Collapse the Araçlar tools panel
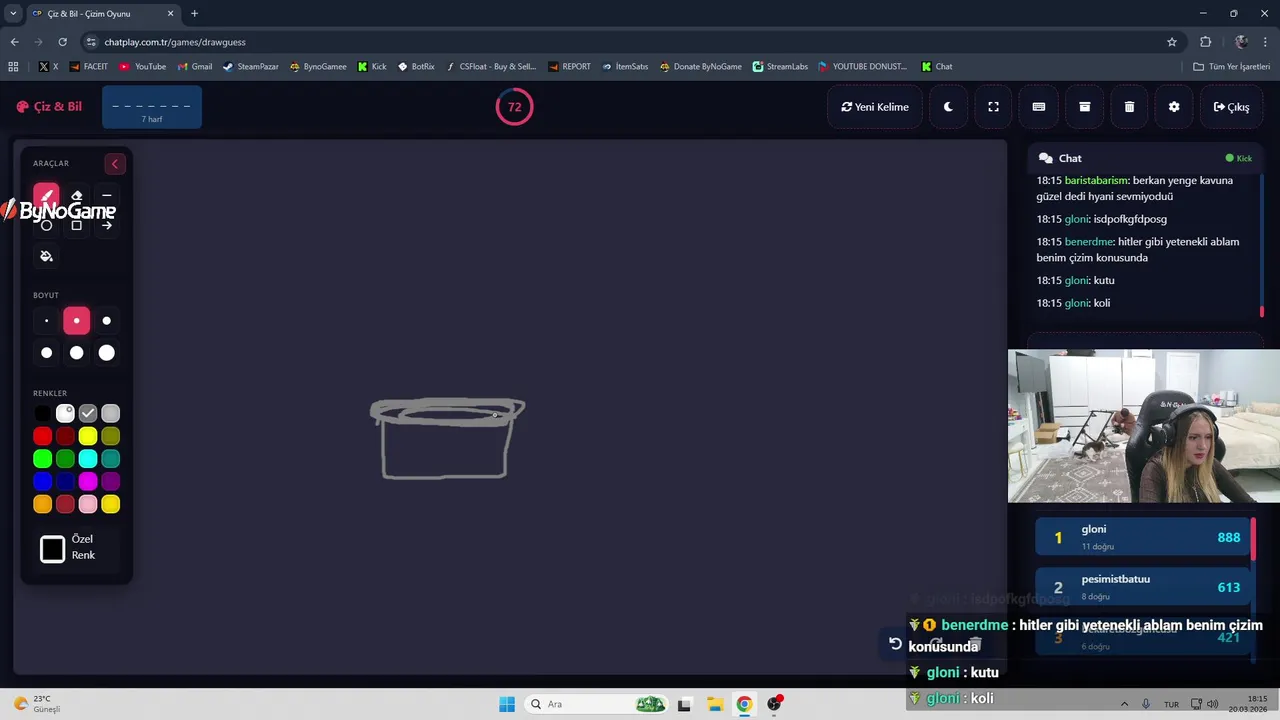1280x720 pixels. pos(114,164)
